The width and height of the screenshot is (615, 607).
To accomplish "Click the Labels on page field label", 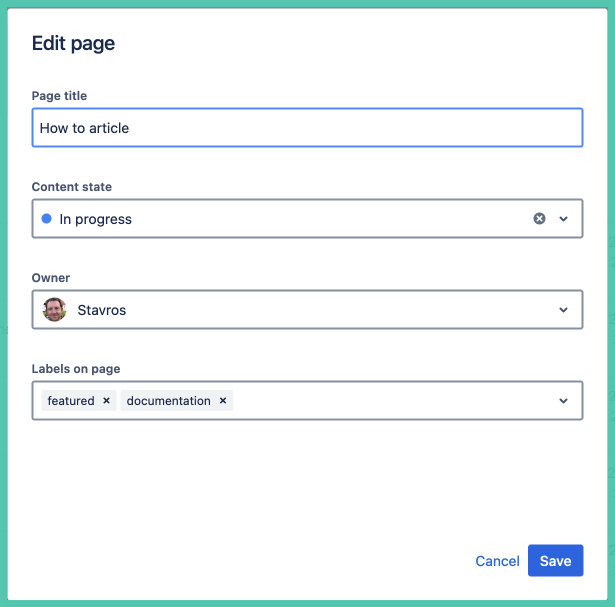I will click(76, 369).
